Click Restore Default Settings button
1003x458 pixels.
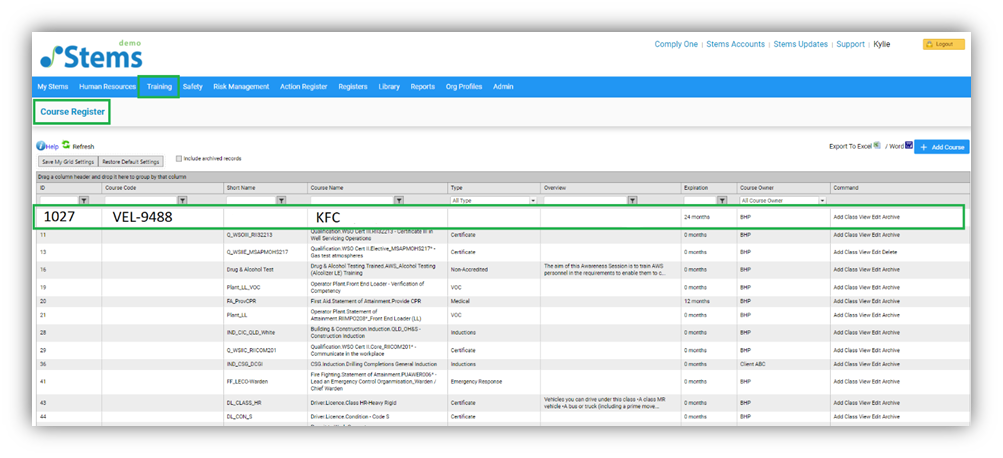[x=130, y=162]
